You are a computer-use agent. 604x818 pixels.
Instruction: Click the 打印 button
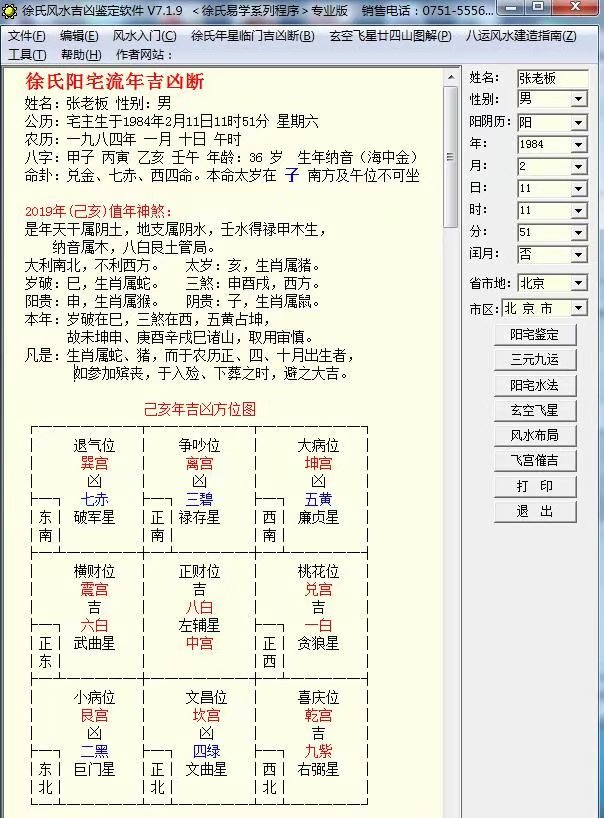[534, 486]
